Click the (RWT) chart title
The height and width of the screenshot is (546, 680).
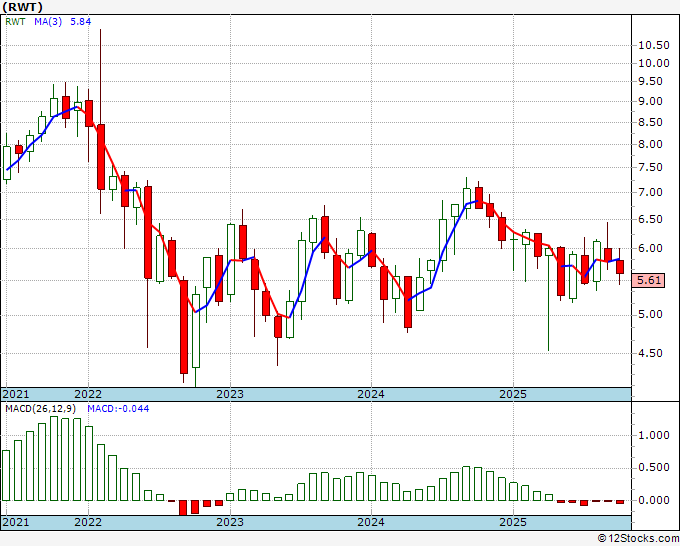point(23,7)
